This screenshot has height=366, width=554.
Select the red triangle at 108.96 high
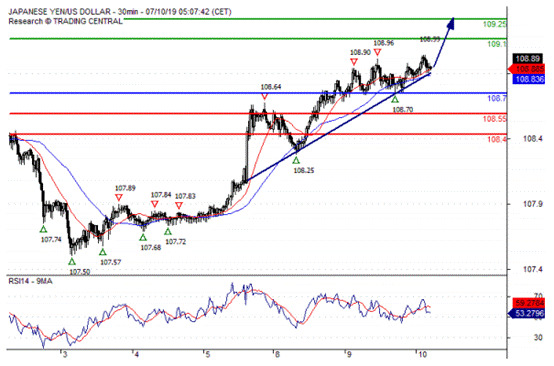click(x=378, y=53)
